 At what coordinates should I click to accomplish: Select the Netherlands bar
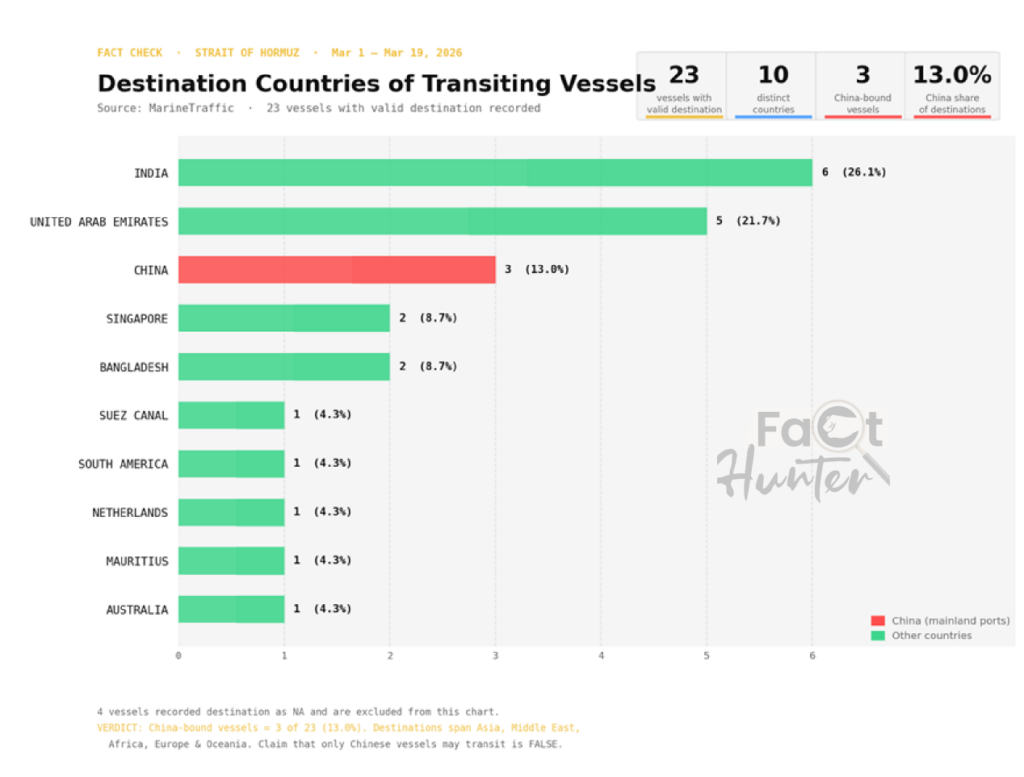pyautogui.click(x=231, y=512)
